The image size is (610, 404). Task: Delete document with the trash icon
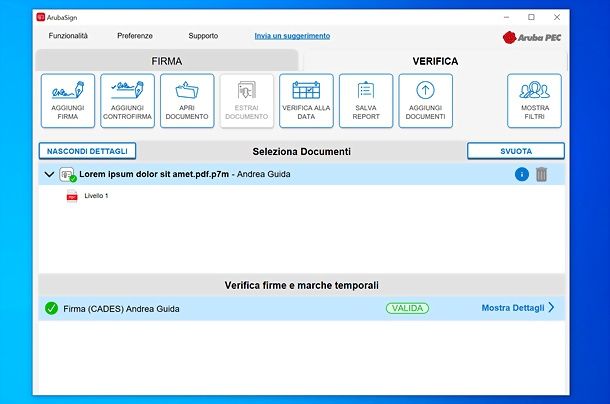click(x=541, y=174)
